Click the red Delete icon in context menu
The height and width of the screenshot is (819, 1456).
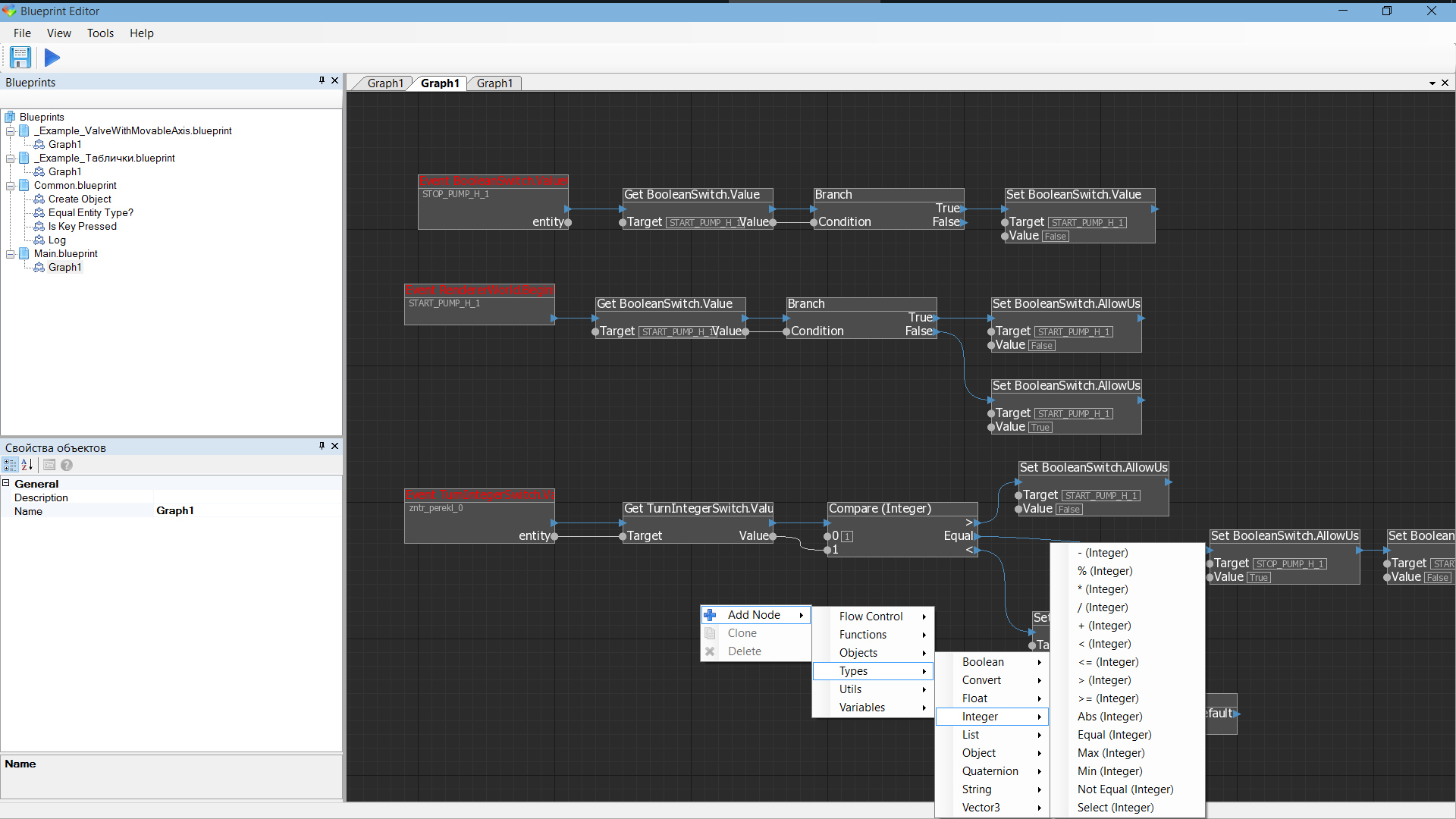(x=711, y=651)
